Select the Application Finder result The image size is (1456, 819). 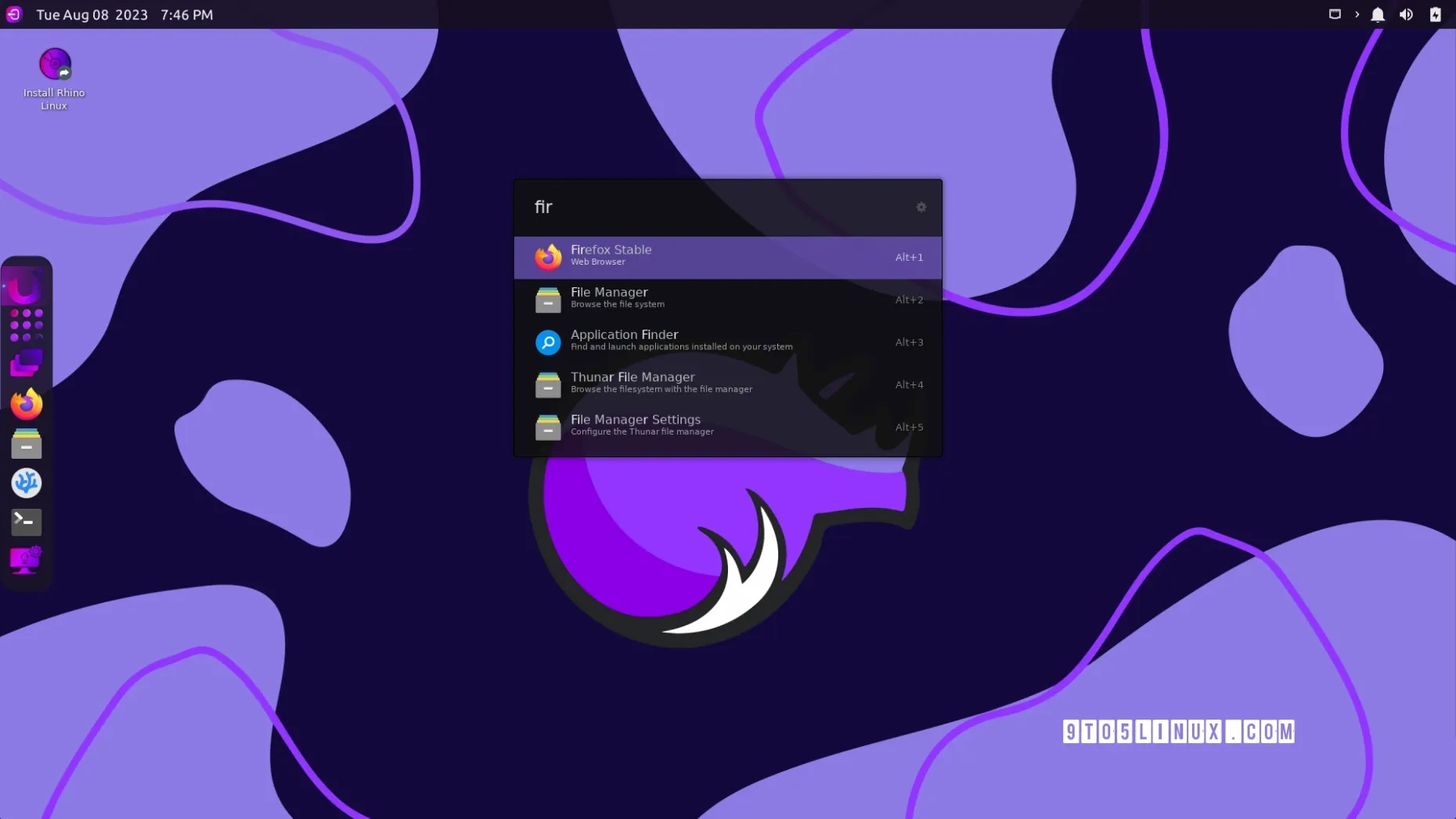(728, 342)
